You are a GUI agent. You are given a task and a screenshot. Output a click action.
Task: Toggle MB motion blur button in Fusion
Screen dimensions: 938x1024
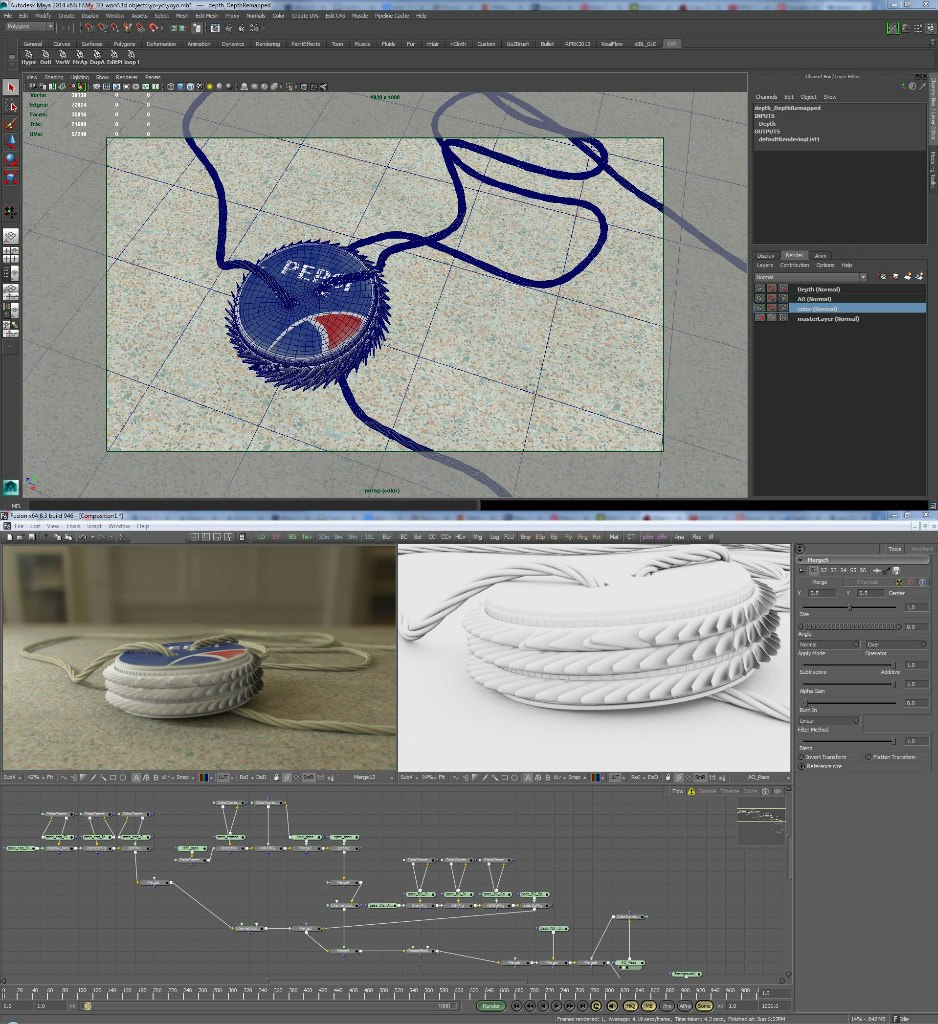(x=649, y=1006)
